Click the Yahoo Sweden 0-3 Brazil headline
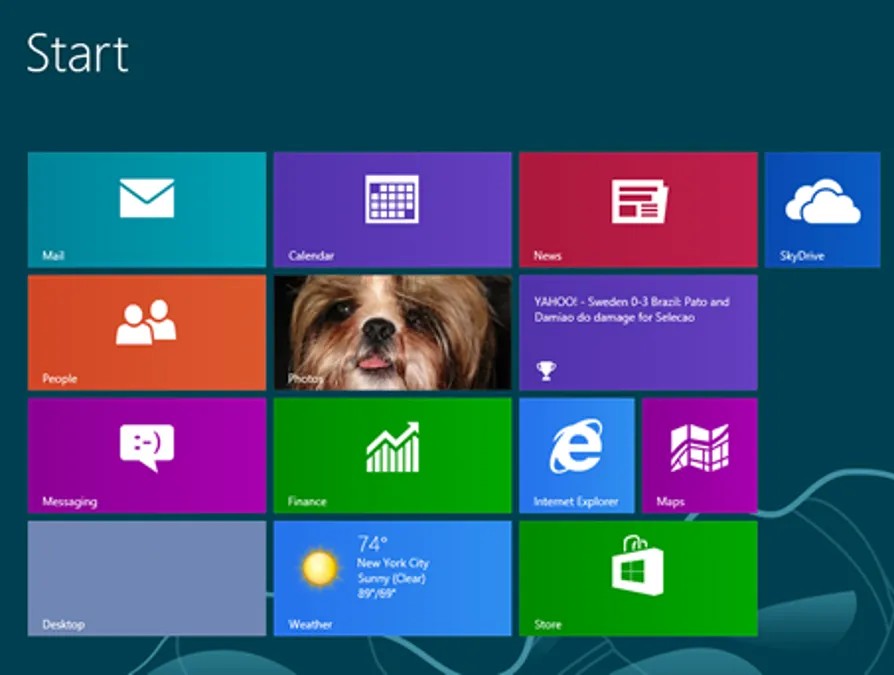Image resolution: width=894 pixels, height=675 pixels. (631, 310)
